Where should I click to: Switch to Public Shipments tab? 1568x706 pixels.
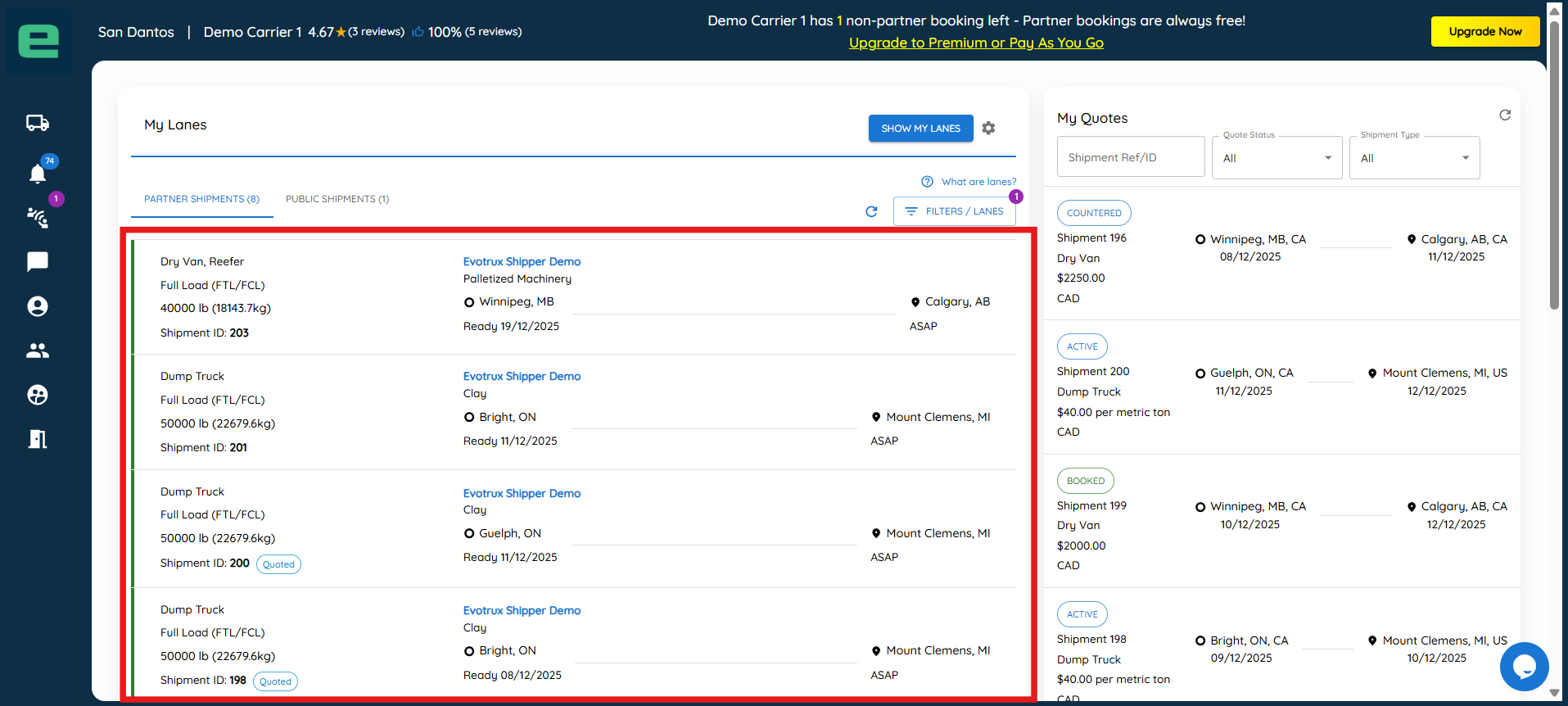pyautogui.click(x=337, y=199)
